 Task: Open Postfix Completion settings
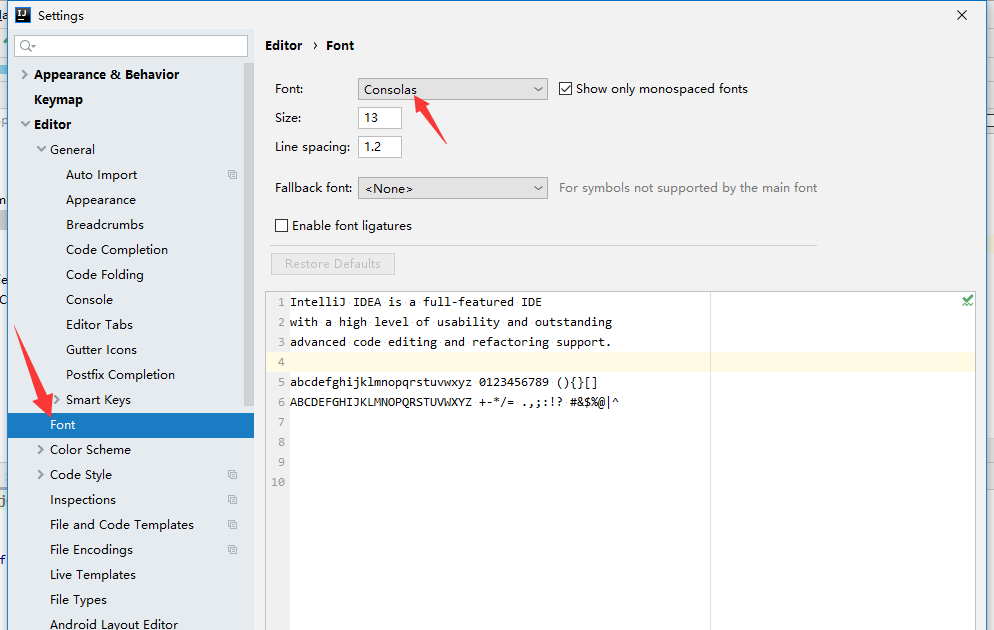(120, 375)
